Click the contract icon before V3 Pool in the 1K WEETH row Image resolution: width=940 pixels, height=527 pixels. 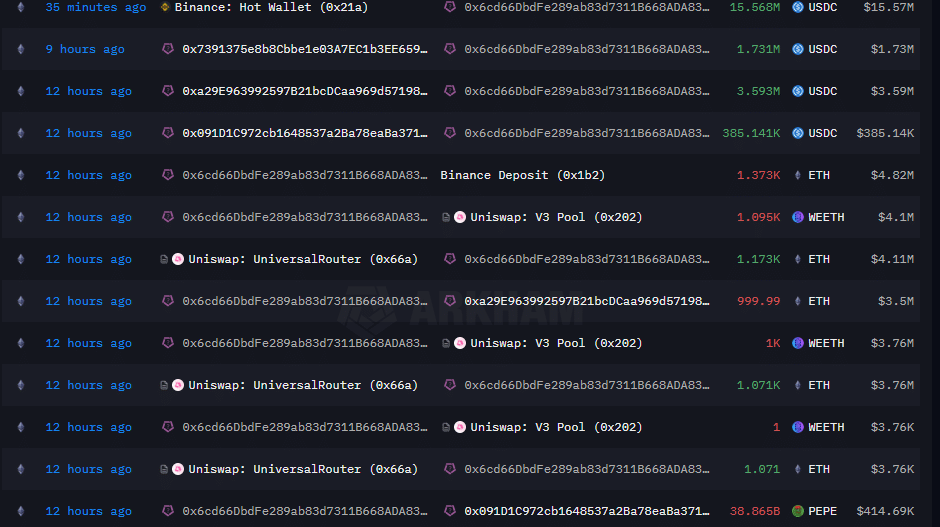click(445, 343)
